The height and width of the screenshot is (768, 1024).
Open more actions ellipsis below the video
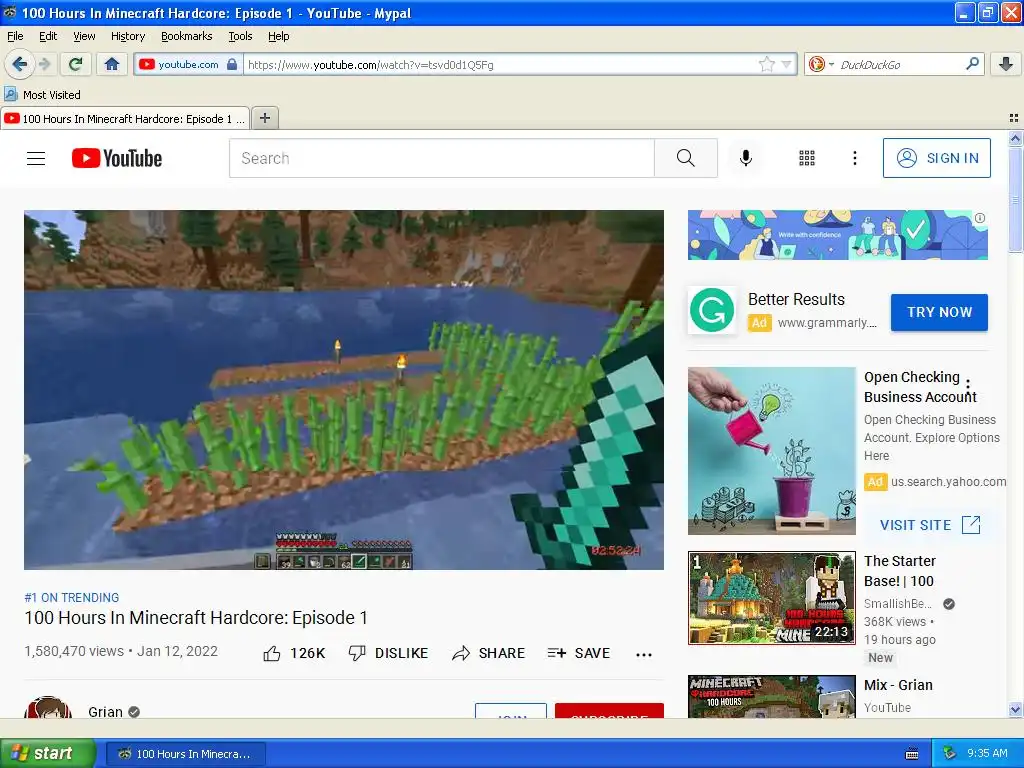[644, 654]
